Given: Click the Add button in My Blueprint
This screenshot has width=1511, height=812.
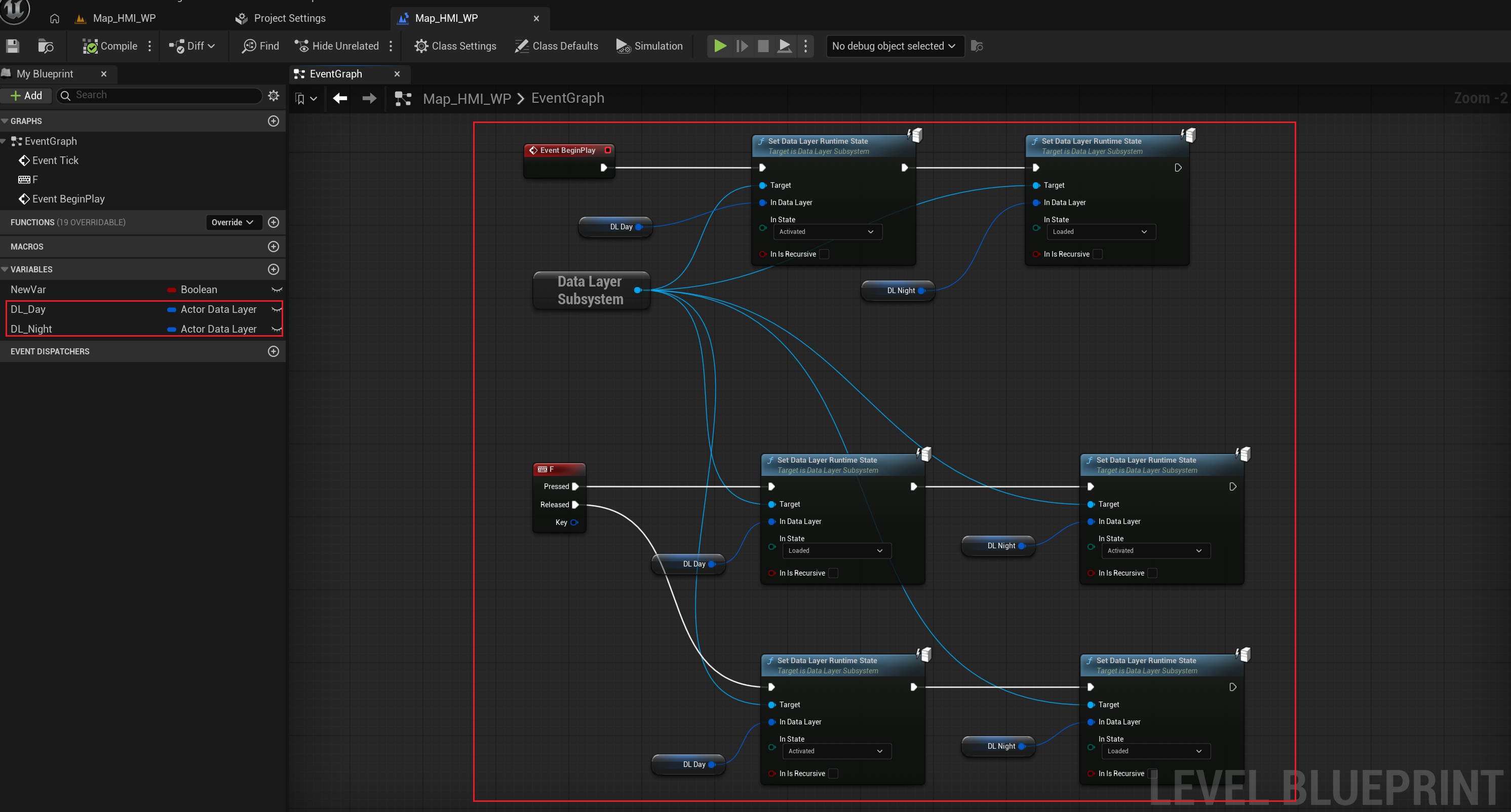Looking at the screenshot, I should click(26, 96).
